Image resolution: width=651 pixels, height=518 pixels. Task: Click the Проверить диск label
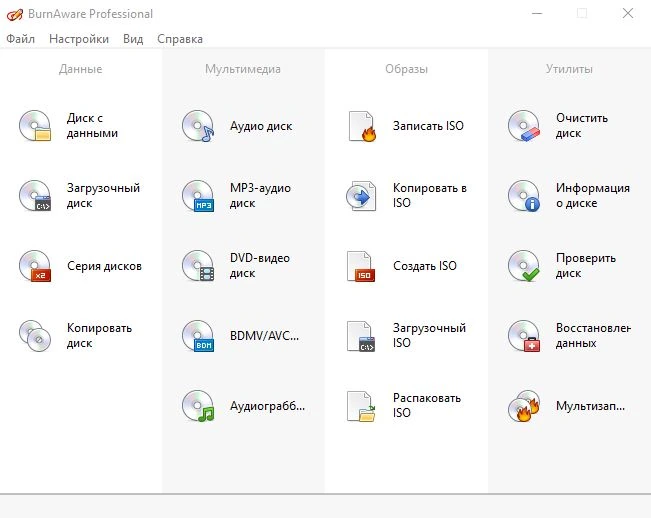pyautogui.click(x=586, y=266)
